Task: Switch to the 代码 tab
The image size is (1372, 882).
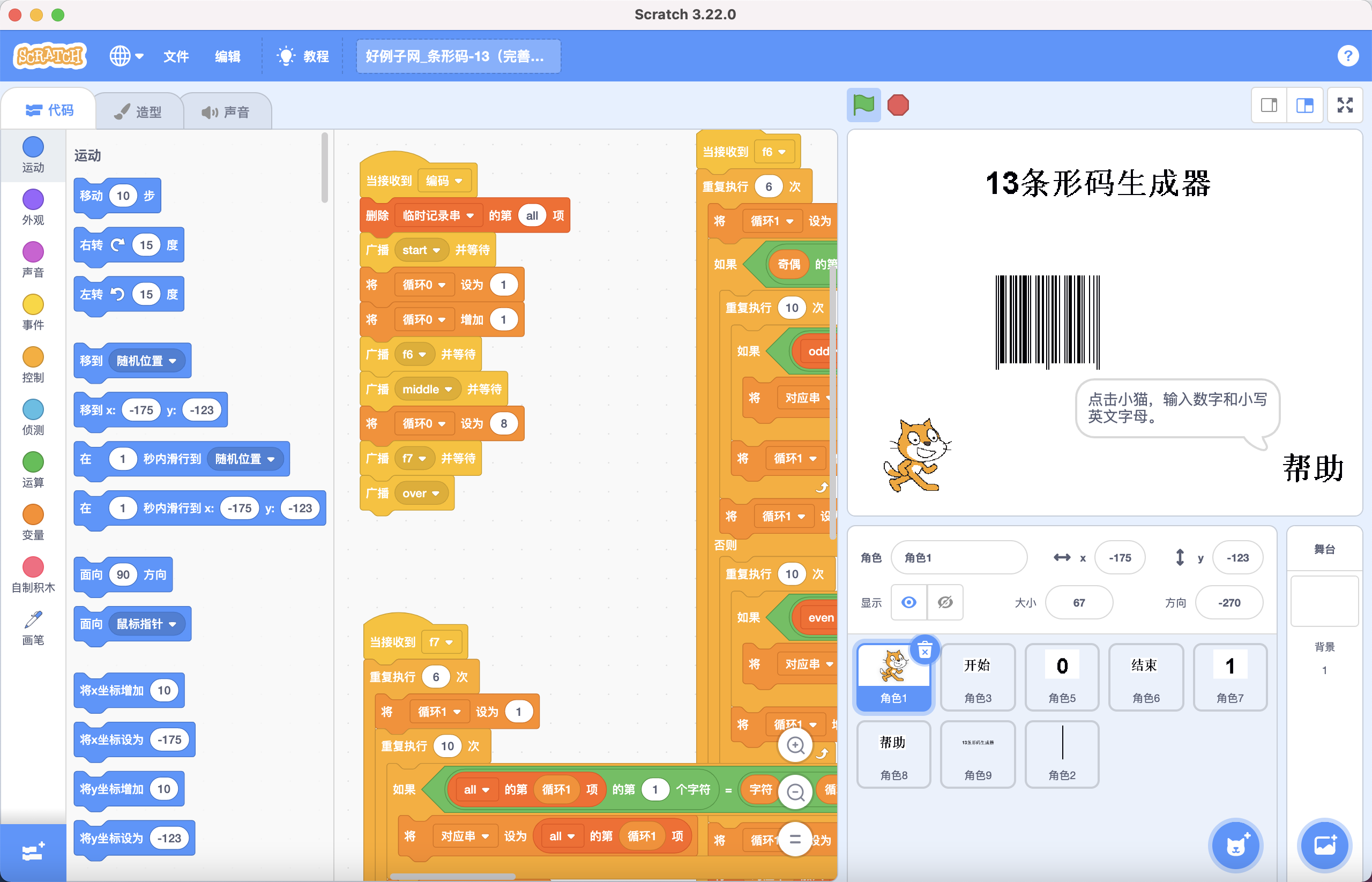Action: pyautogui.click(x=49, y=110)
